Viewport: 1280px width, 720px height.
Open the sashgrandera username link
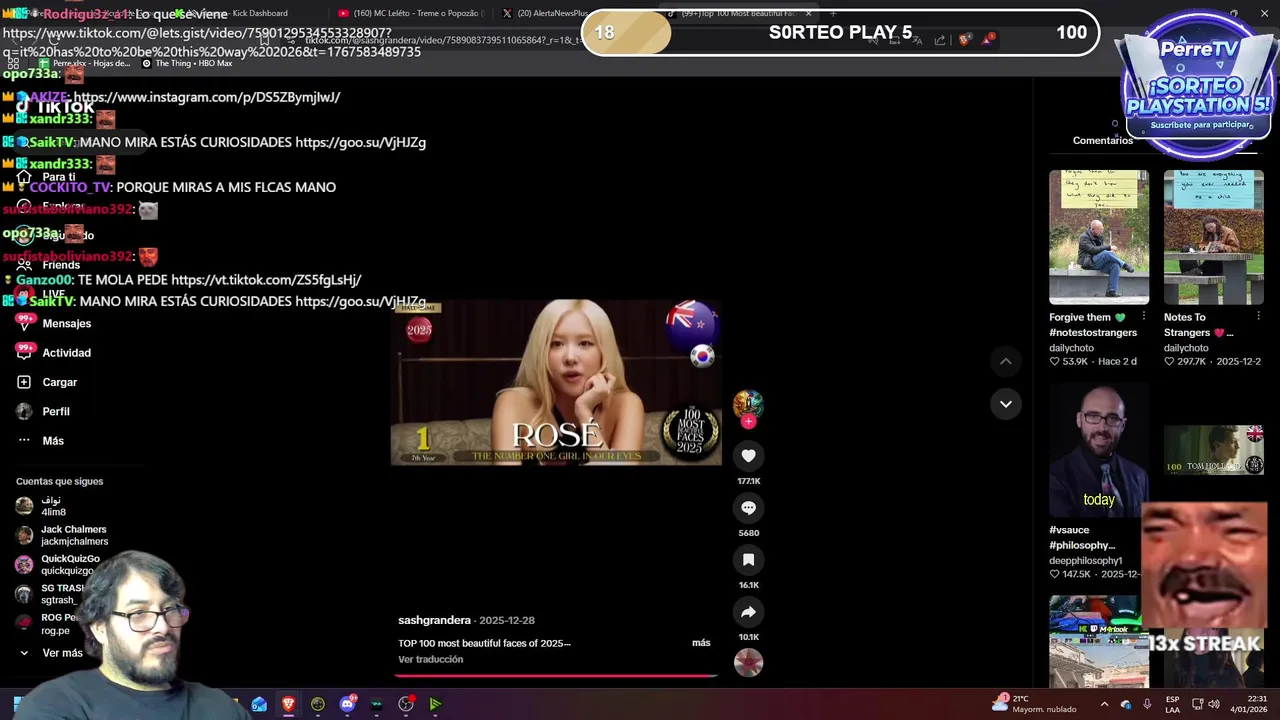point(434,620)
